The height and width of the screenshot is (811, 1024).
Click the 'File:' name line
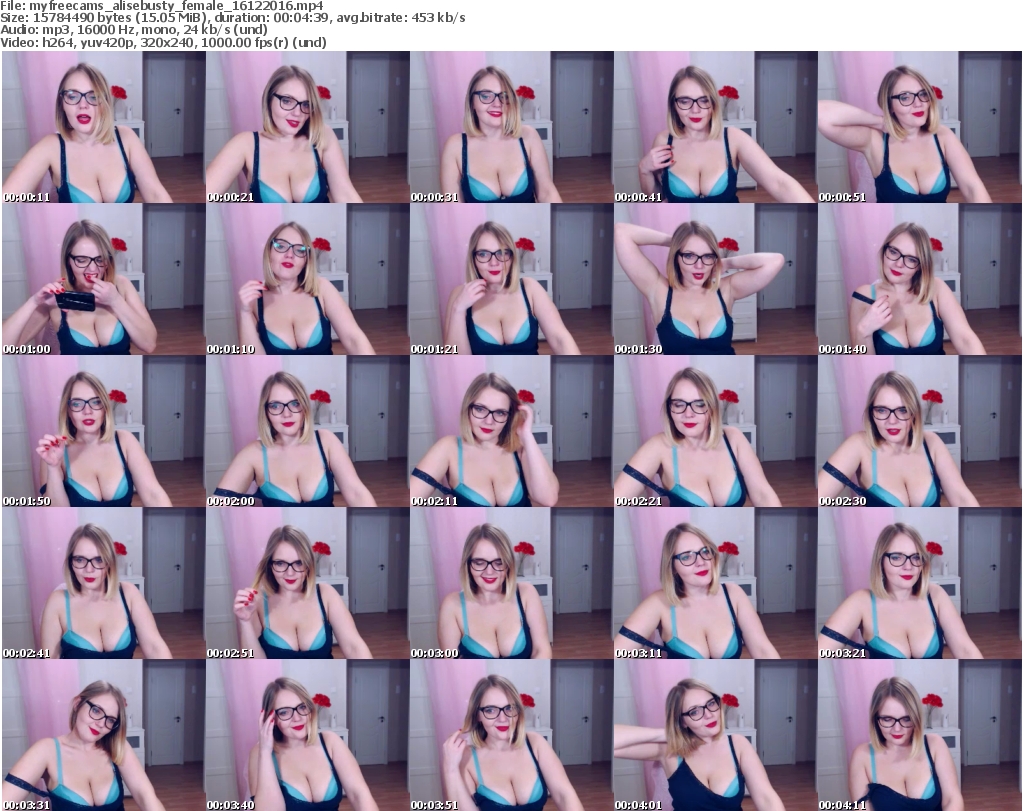(x=162, y=6)
